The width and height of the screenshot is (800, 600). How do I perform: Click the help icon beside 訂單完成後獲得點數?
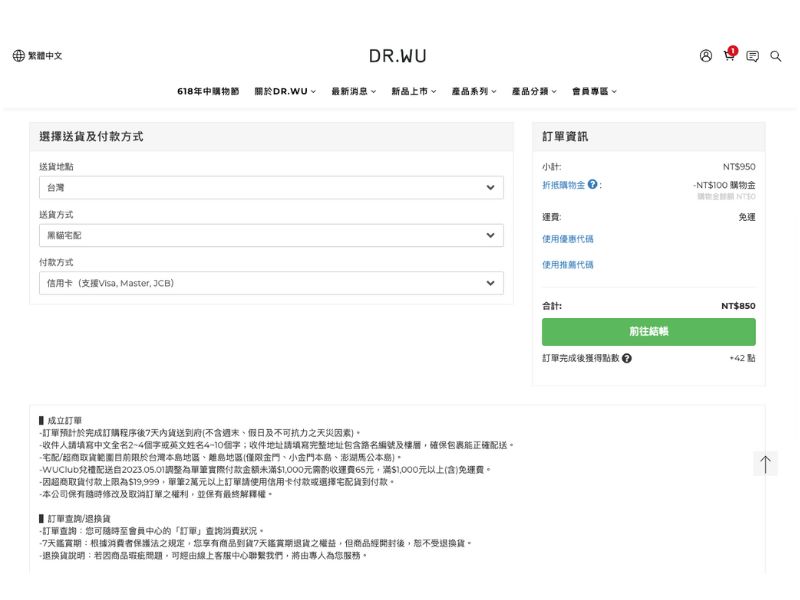pyautogui.click(x=626, y=358)
